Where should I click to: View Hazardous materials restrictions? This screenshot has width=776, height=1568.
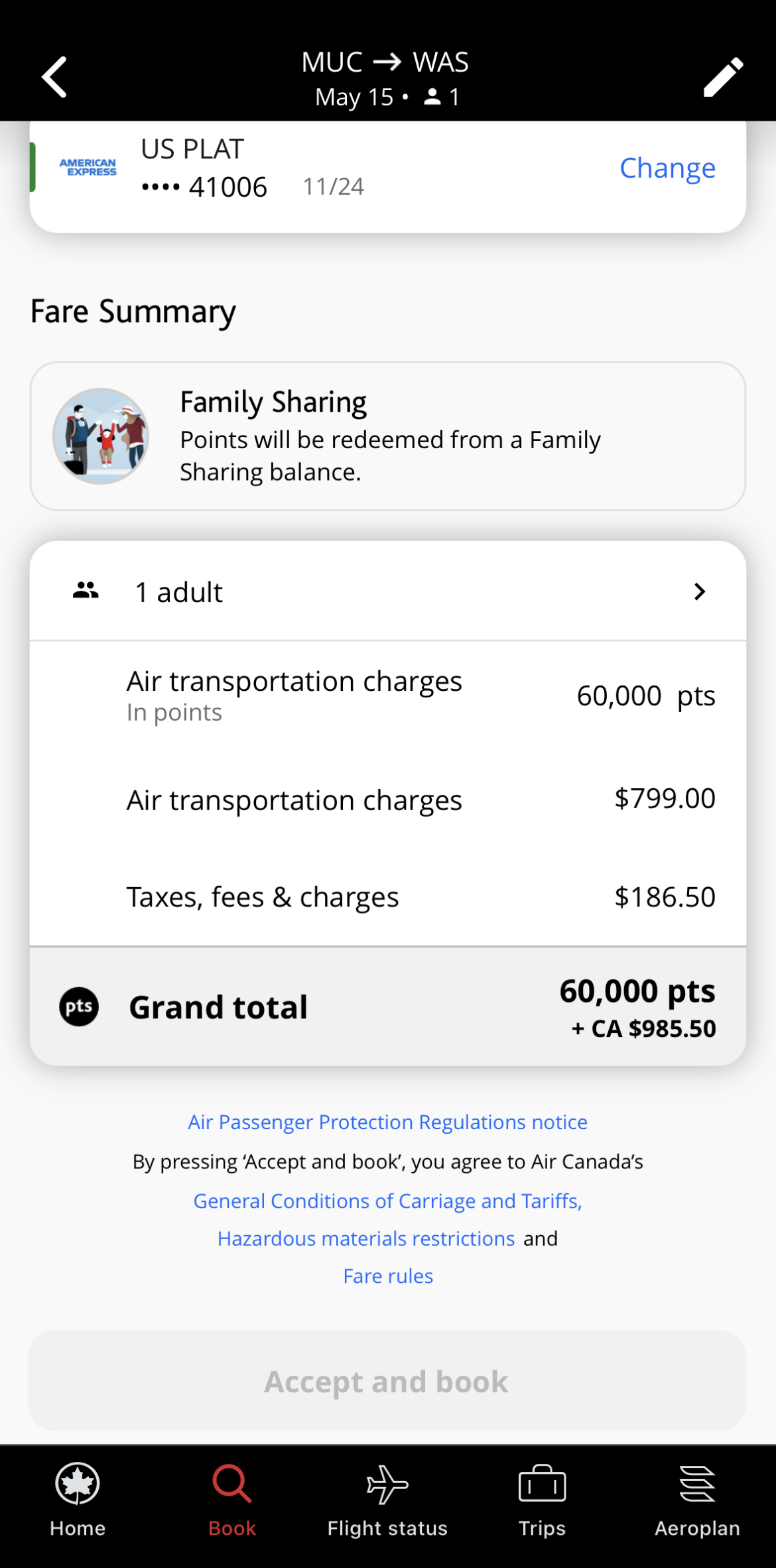click(366, 1238)
